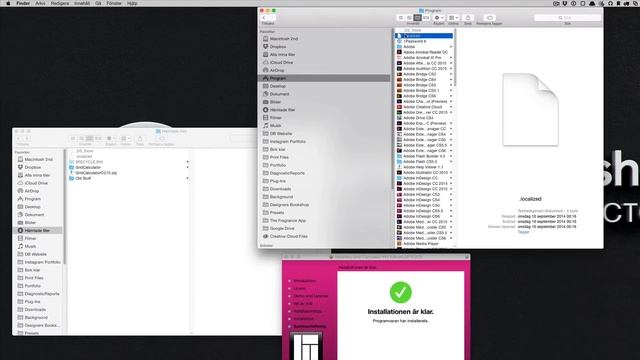
Task: Open the Finder menu
Action: point(23,3)
